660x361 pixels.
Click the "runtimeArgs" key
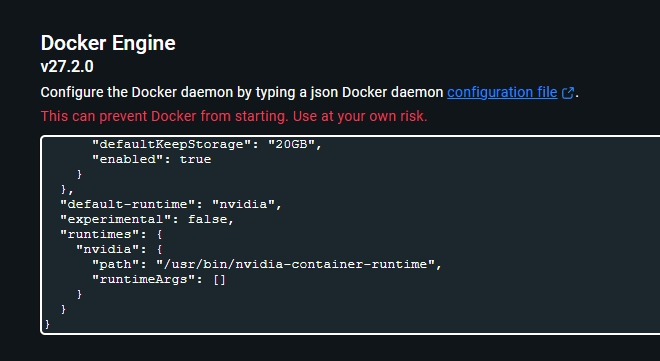tap(144, 279)
